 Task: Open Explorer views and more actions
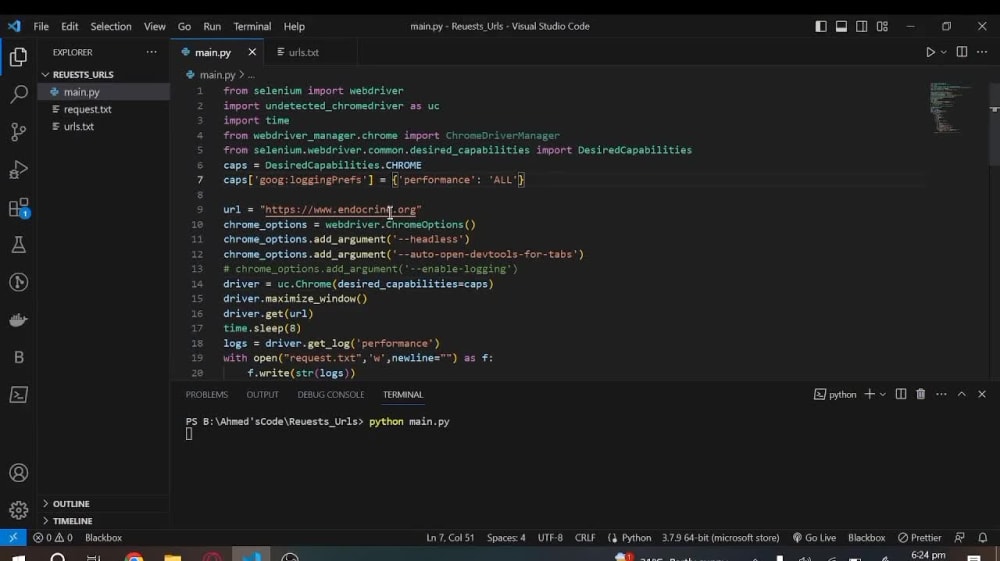click(151, 52)
